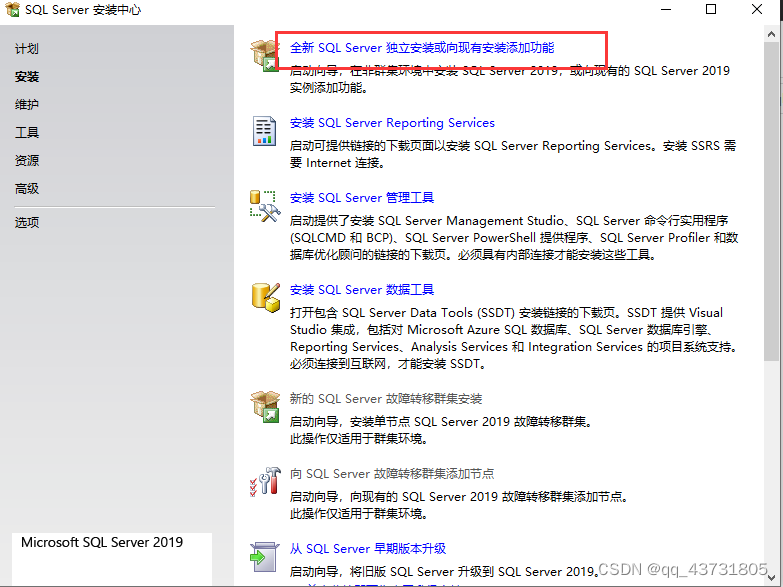Switch to the 高级 page
The height and width of the screenshot is (587, 783).
coord(27,189)
